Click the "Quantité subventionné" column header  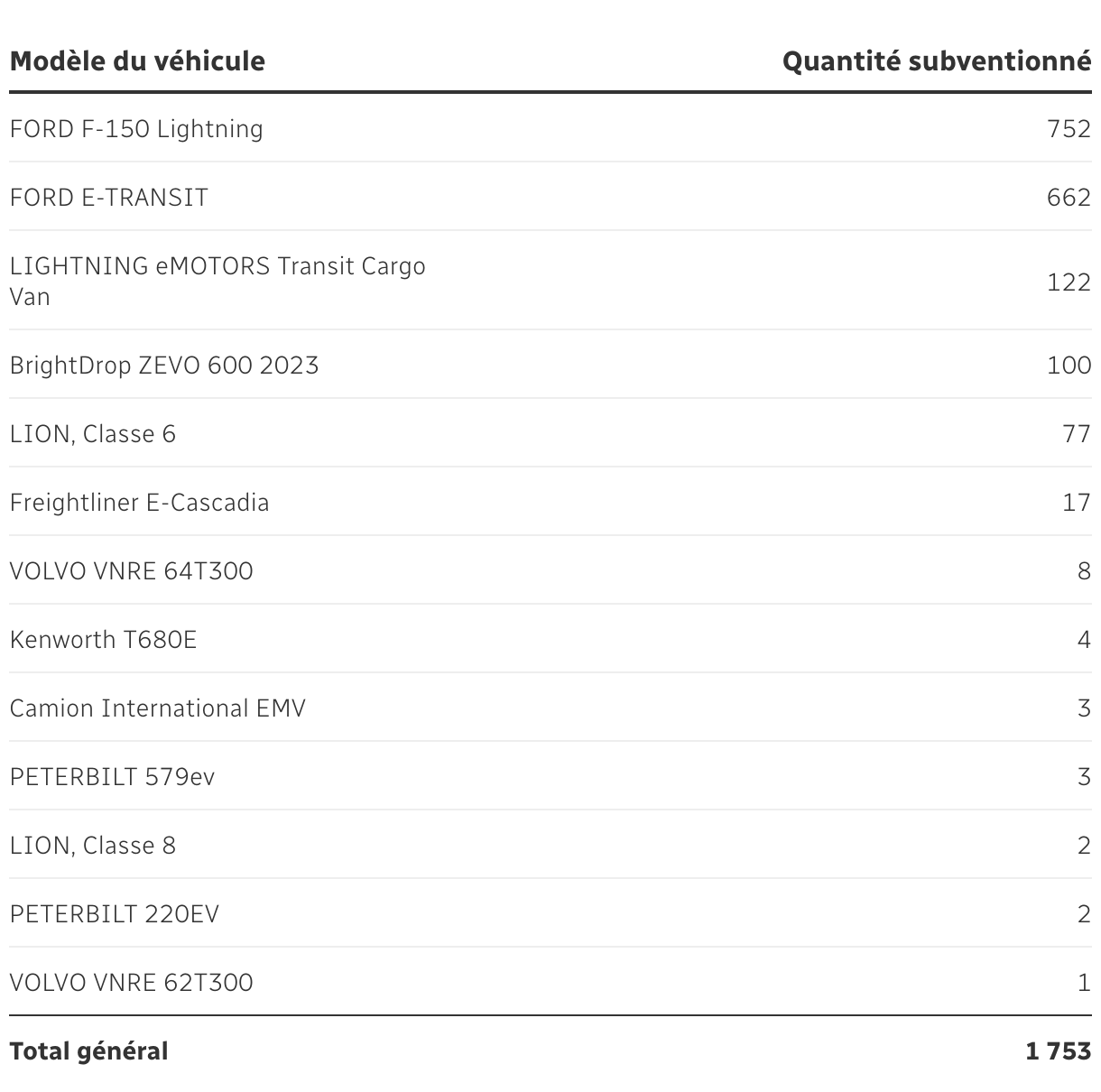936,61
